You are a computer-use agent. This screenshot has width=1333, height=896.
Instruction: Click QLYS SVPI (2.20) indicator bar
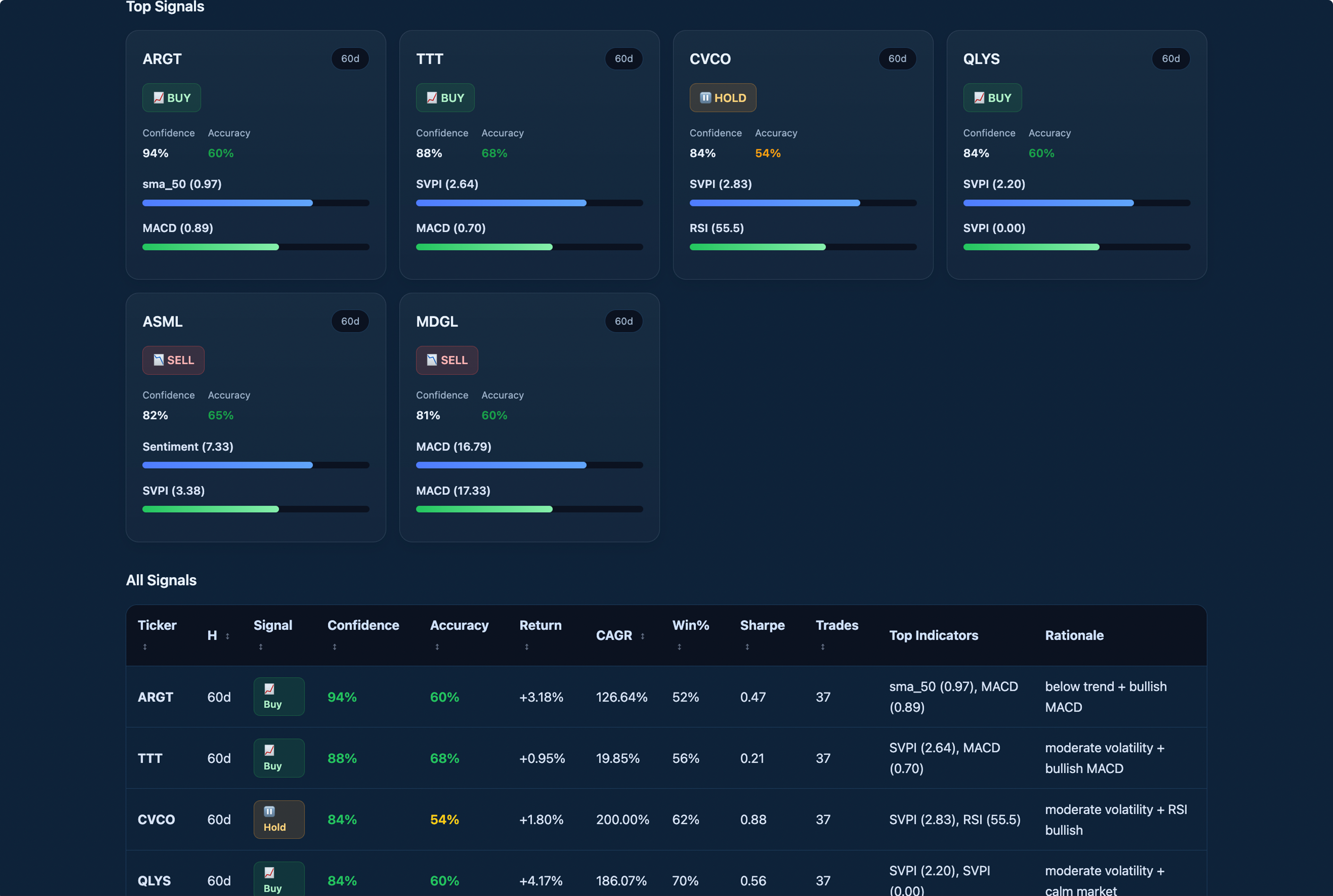point(1076,203)
